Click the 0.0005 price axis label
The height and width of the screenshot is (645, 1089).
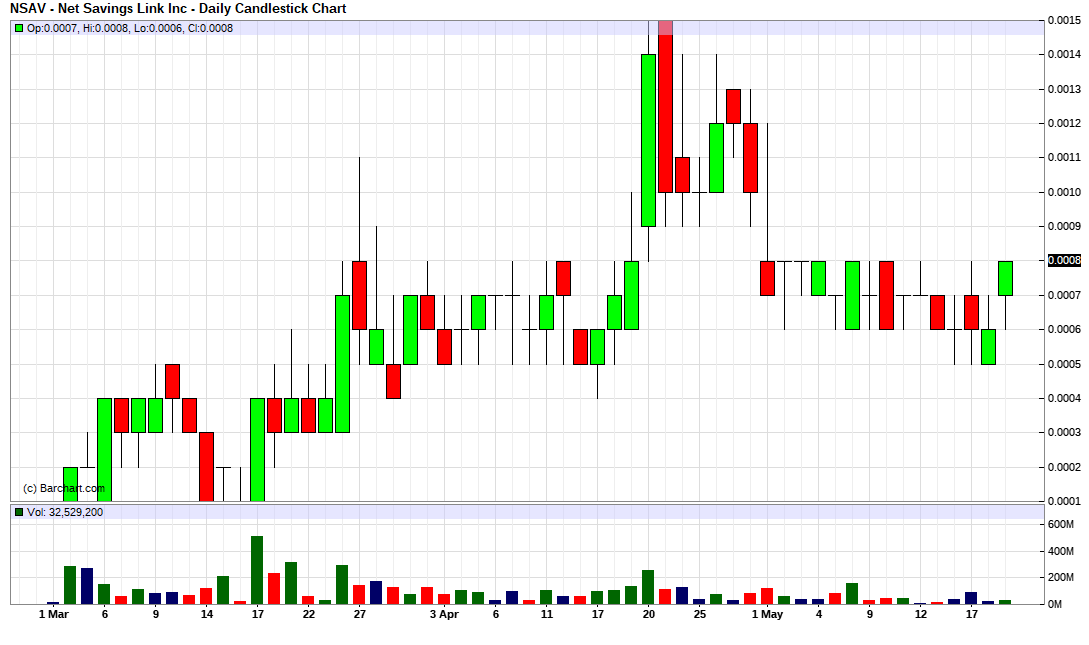tap(1064, 364)
